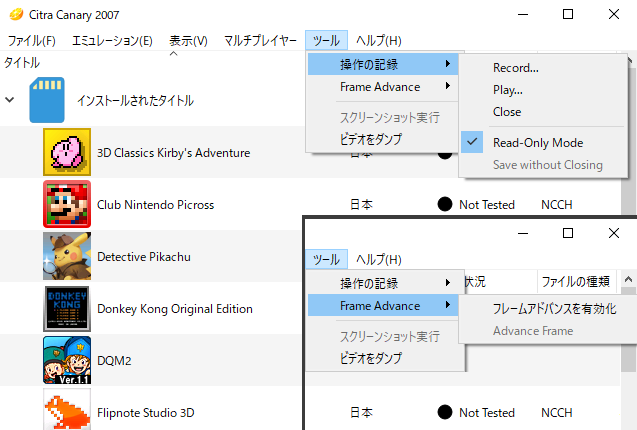This screenshot has height=430, width=637.
Task: Choose ビデオをダンプ in lower inset menu
Action: tap(383, 358)
